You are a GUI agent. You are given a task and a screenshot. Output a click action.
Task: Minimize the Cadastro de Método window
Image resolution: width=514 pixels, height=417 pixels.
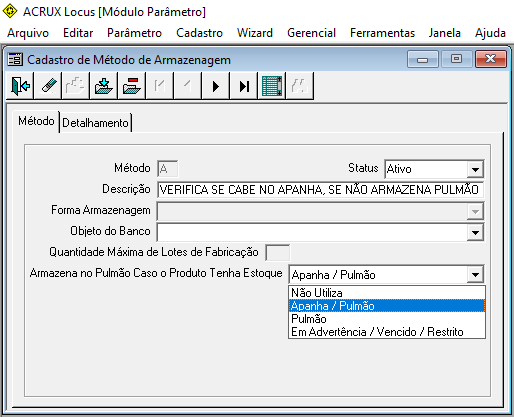[x=423, y=59]
